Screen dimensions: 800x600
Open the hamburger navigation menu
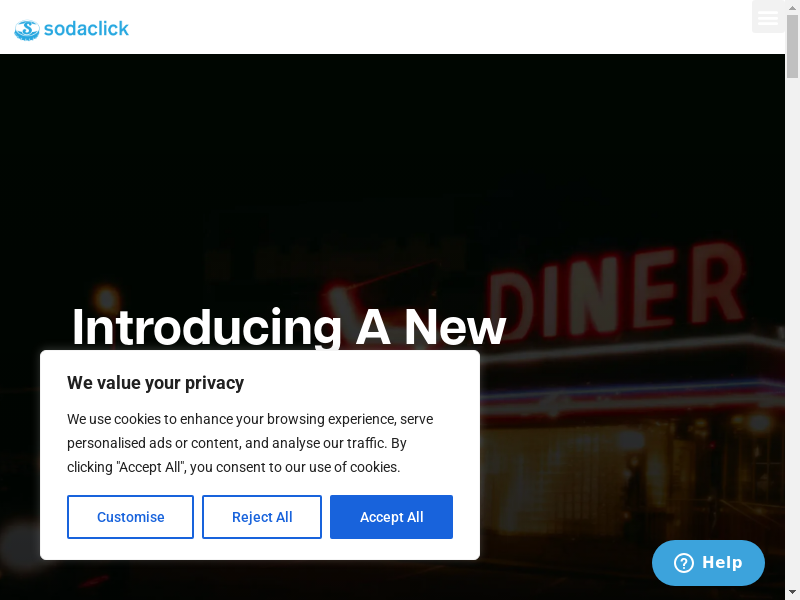point(768,18)
